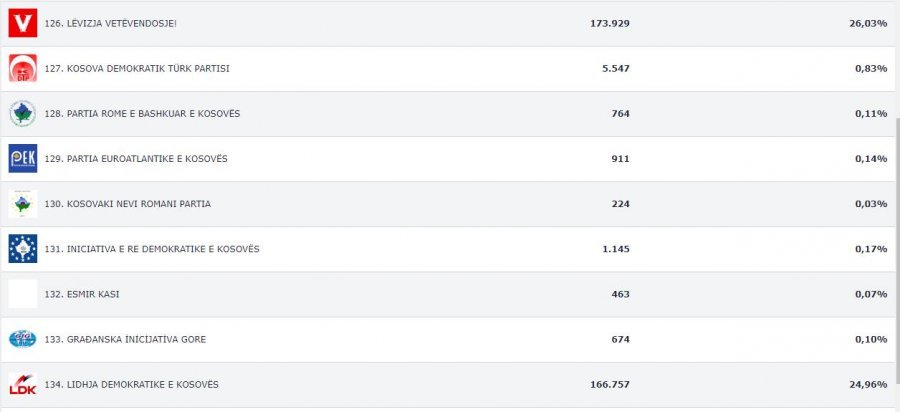Screen dimensions: 900x412
Task: Click the blank logo beside Esmir Kasi
Action: (23, 294)
